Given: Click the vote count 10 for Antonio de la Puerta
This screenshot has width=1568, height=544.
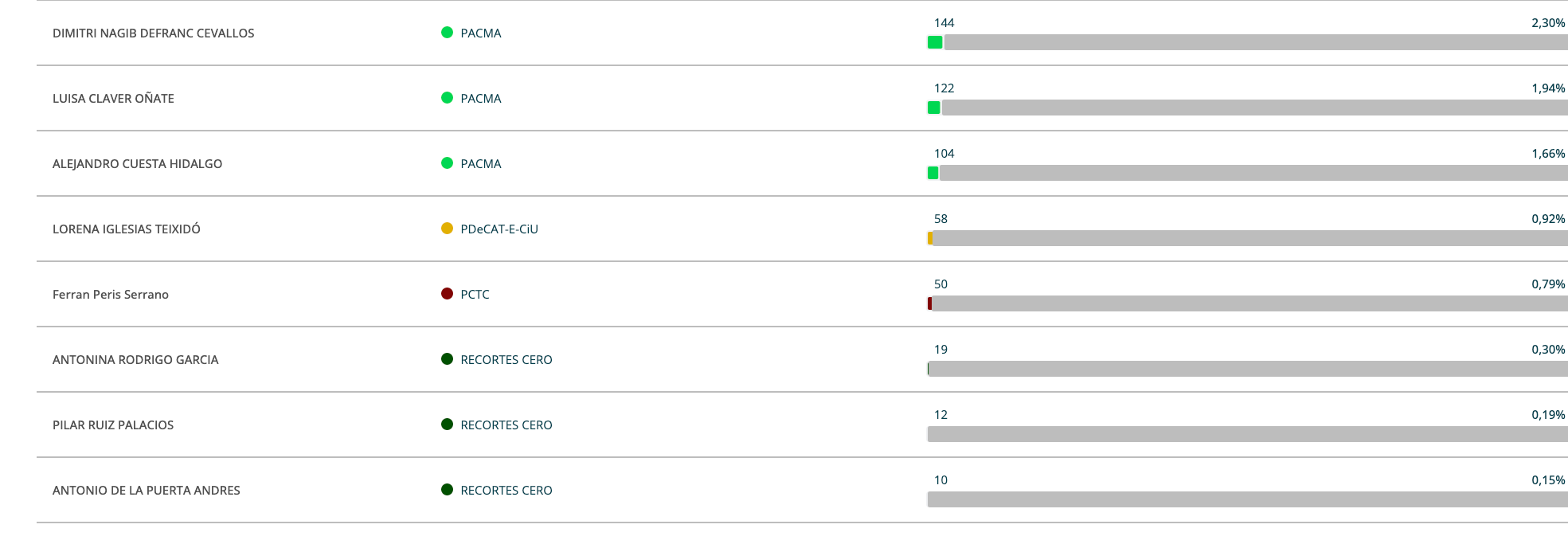Looking at the screenshot, I should click(940, 480).
